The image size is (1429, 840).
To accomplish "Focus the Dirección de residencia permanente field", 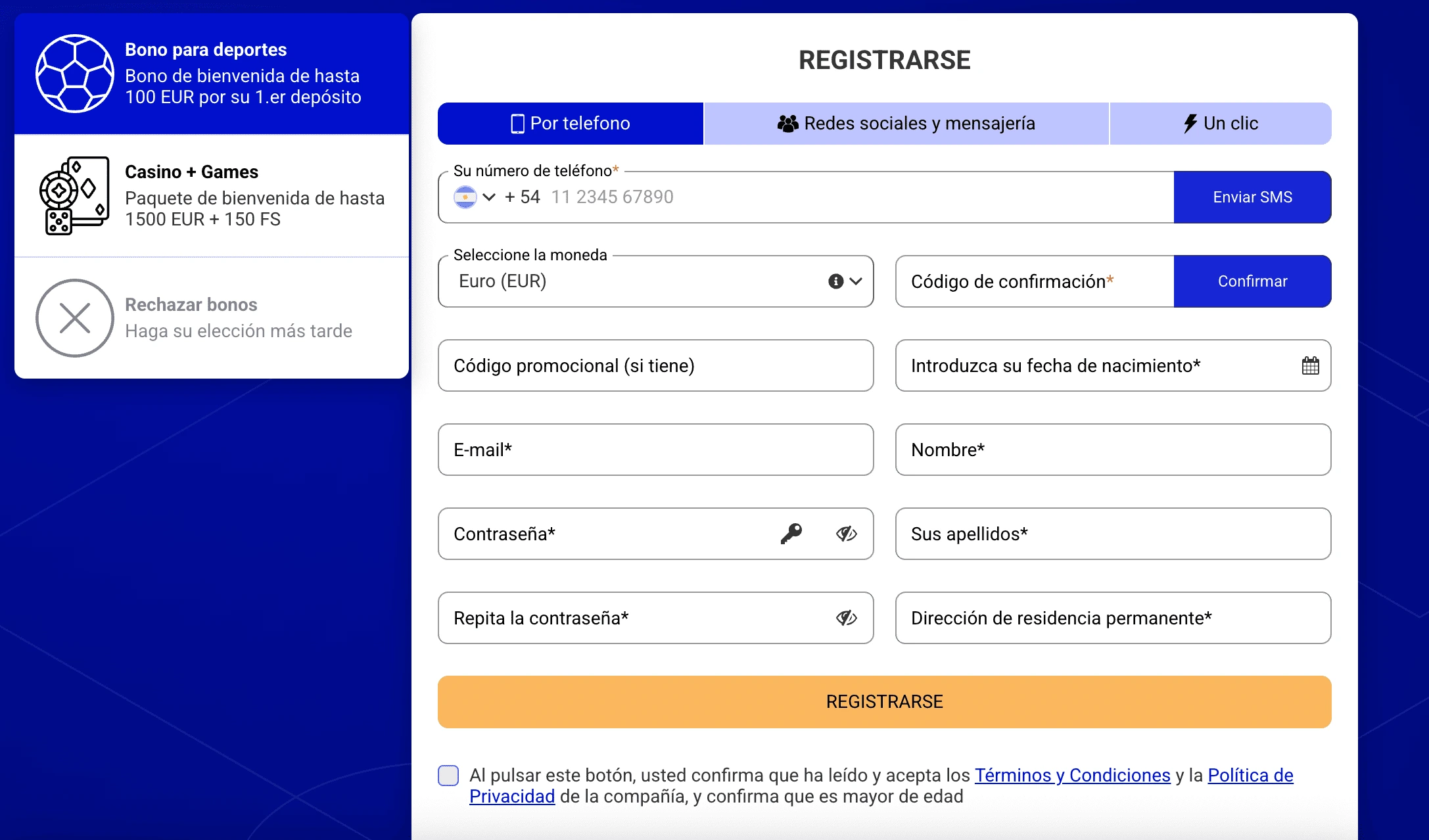I will point(1113,618).
